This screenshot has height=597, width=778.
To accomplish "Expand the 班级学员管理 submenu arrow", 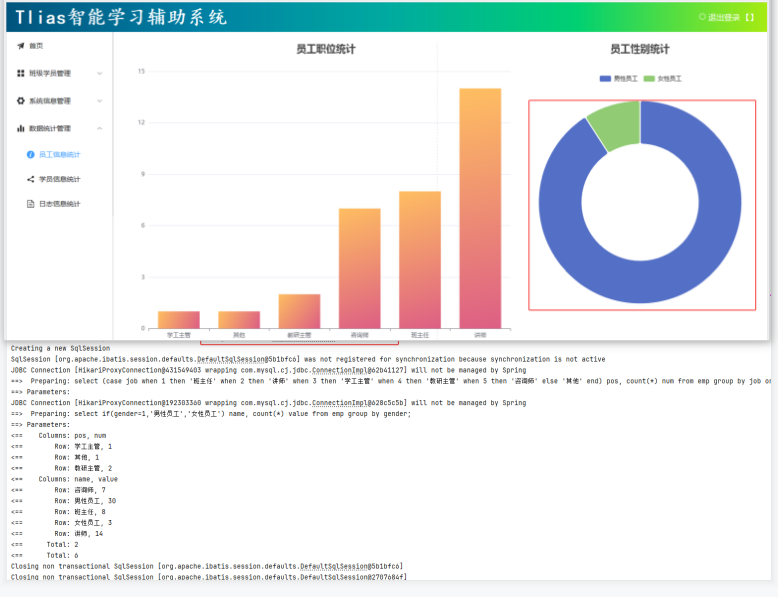I will click(x=99, y=73).
